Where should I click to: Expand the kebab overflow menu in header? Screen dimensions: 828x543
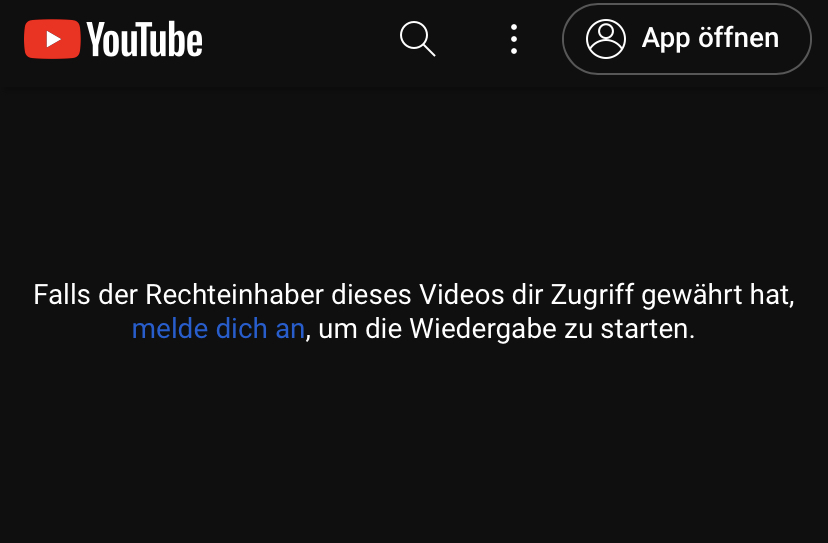click(514, 39)
